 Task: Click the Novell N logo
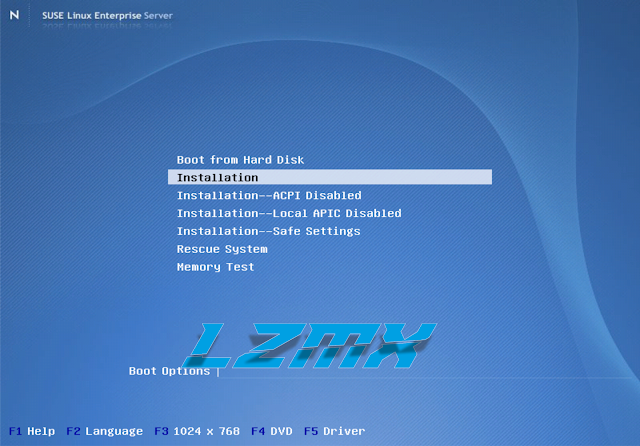[14, 15]
